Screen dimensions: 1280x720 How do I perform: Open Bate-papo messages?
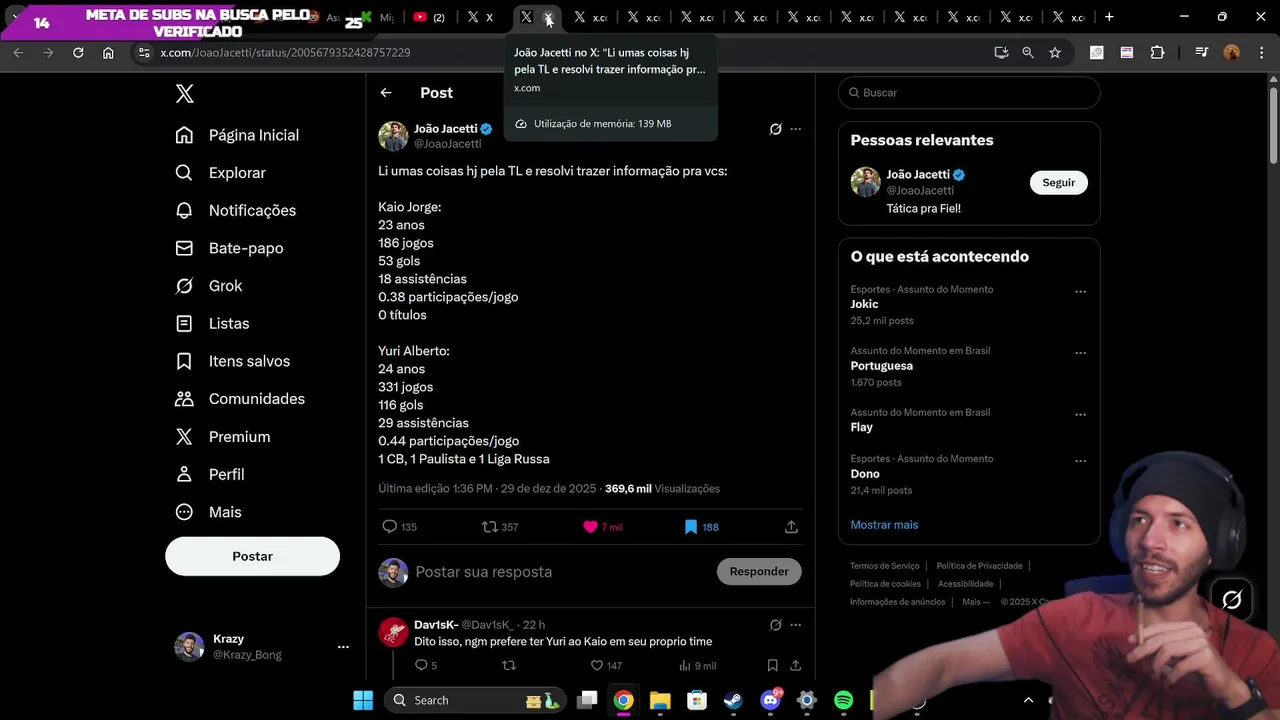[x=229, y=248]
